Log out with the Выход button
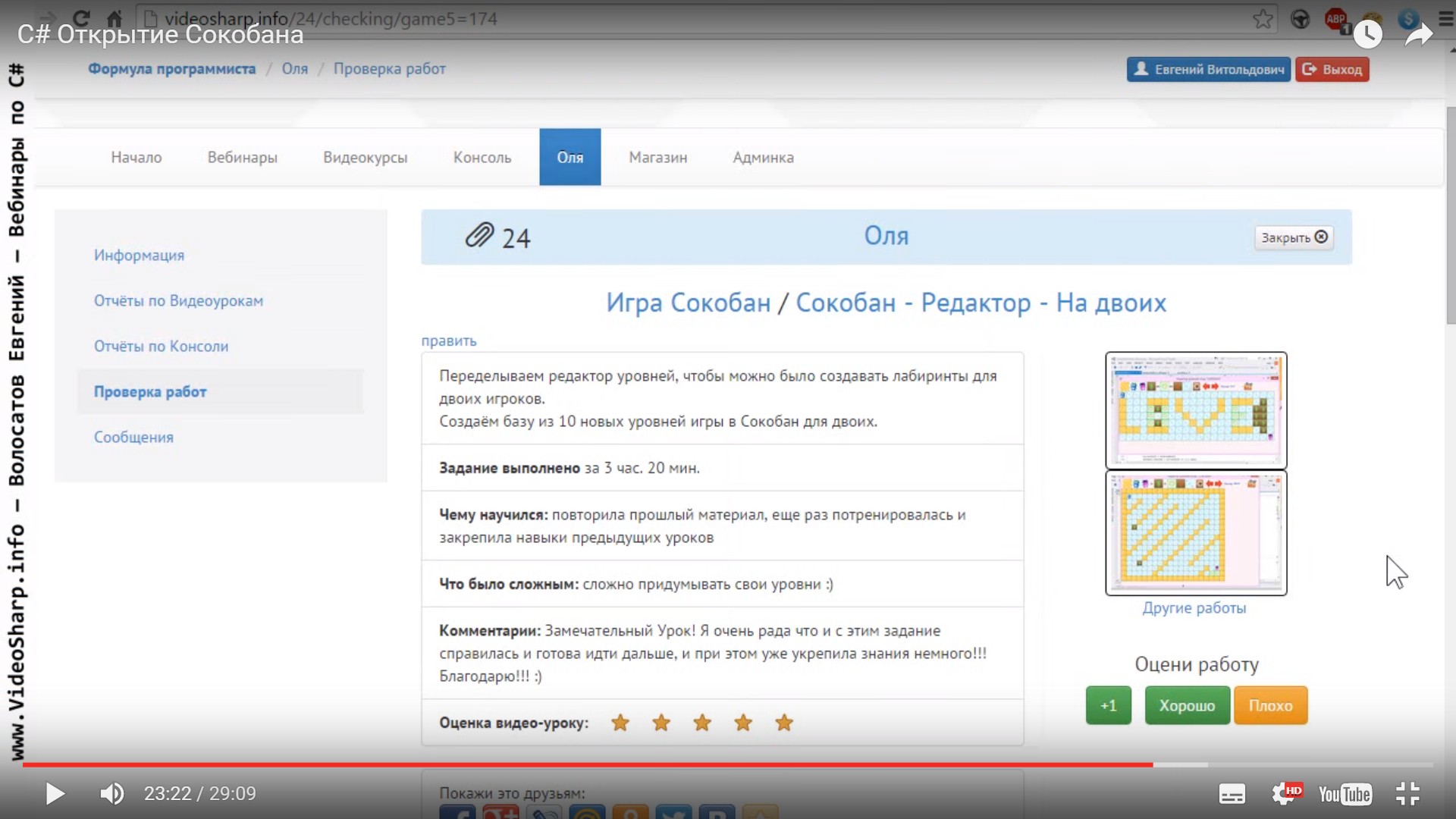Image resolution: width=1456 pixels, height=819 pixels. [1332, 70]
